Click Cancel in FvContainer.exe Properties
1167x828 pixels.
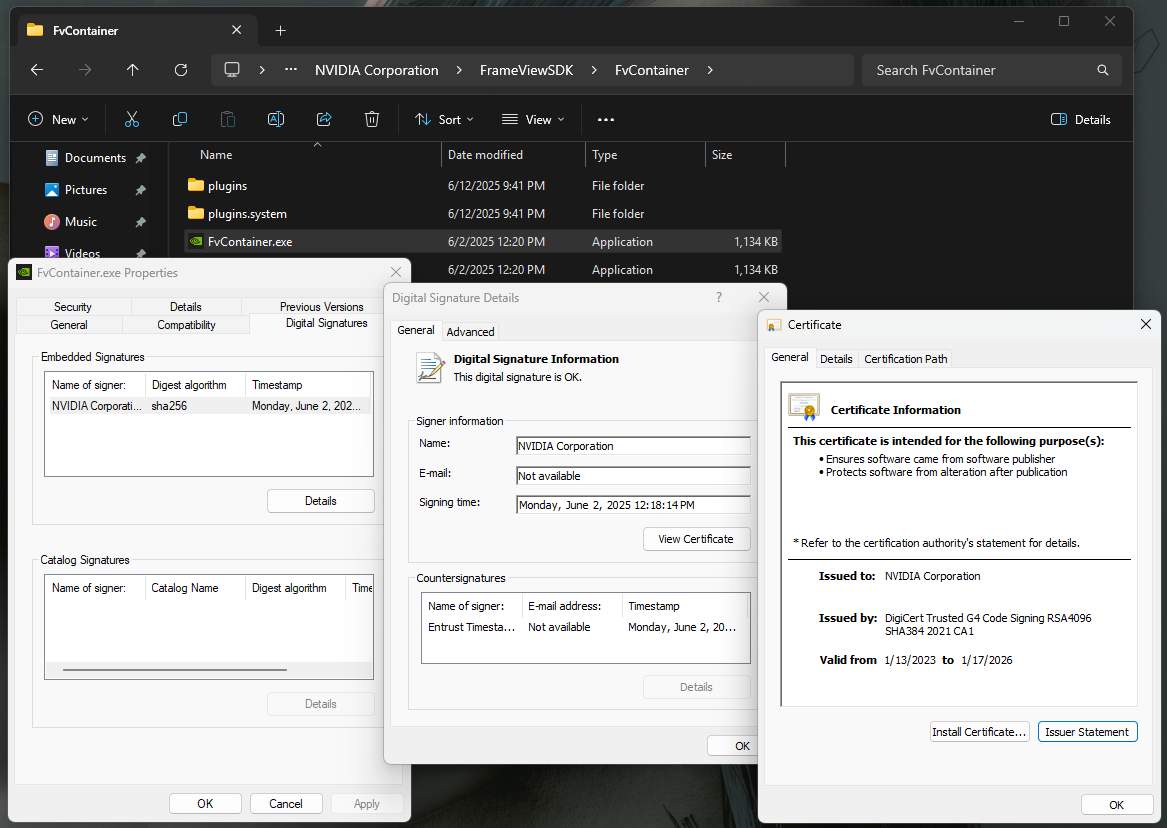tap(286, 803)
